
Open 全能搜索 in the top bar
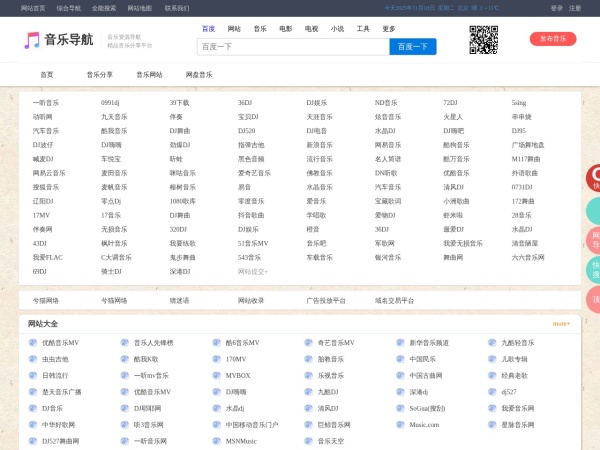coord(104,8)
